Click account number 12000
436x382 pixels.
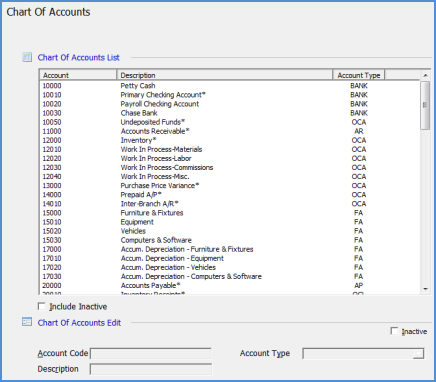52,140
